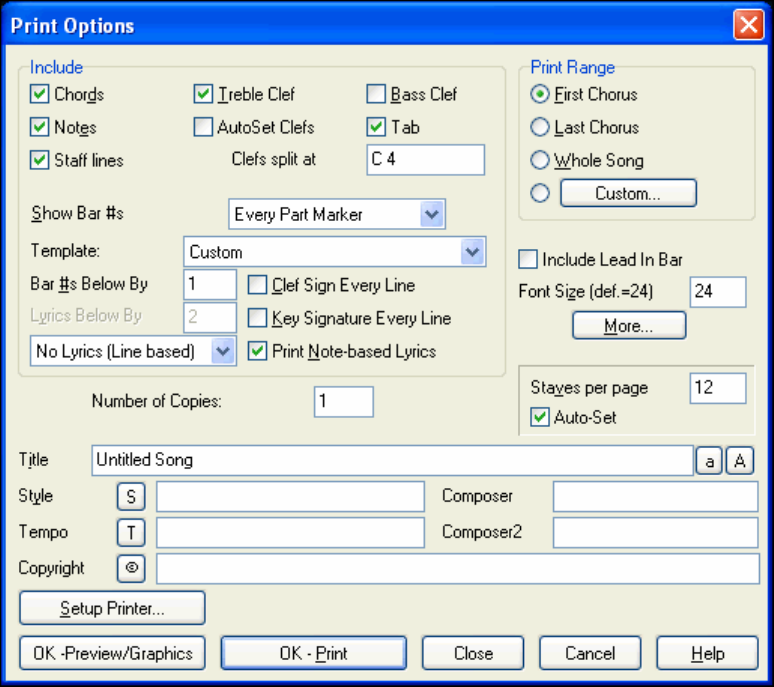Click the uppercase 'A' title button
The height and width of the screenshot is (687, 774).
(x=739, y=460)
